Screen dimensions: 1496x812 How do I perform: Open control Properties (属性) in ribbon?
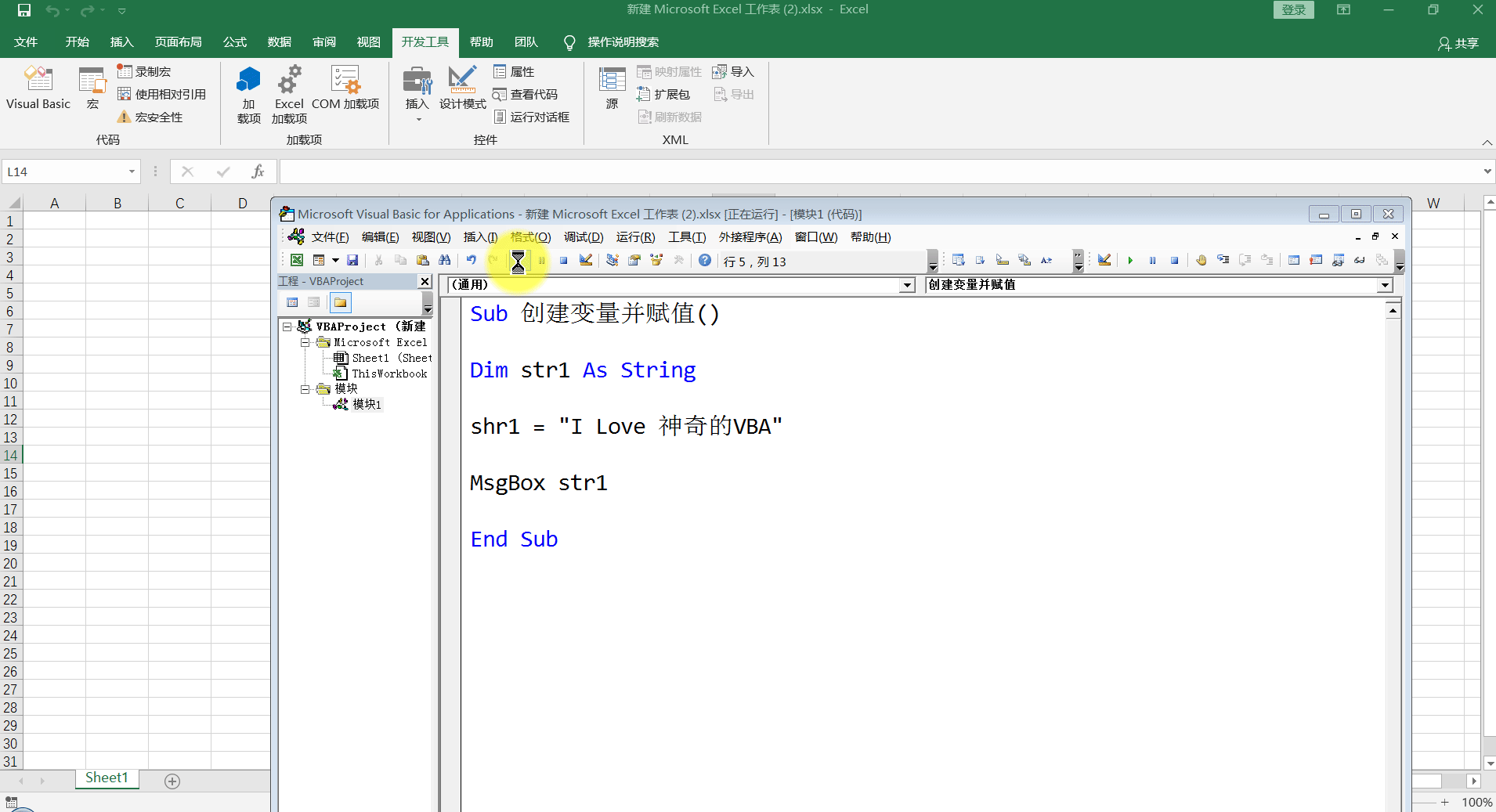click(514, 71)
